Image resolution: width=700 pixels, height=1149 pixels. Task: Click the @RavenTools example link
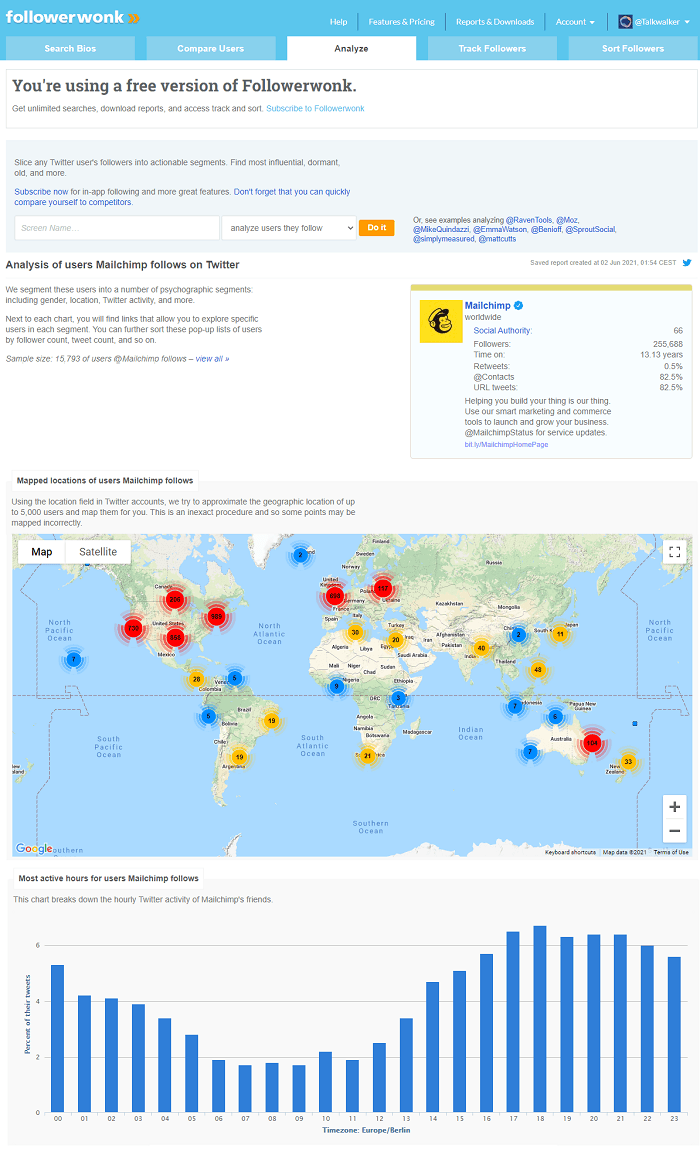528,220
